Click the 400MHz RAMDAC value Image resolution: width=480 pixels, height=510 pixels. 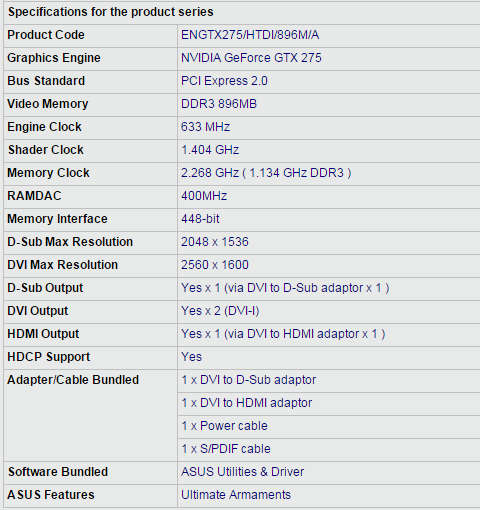204,196
